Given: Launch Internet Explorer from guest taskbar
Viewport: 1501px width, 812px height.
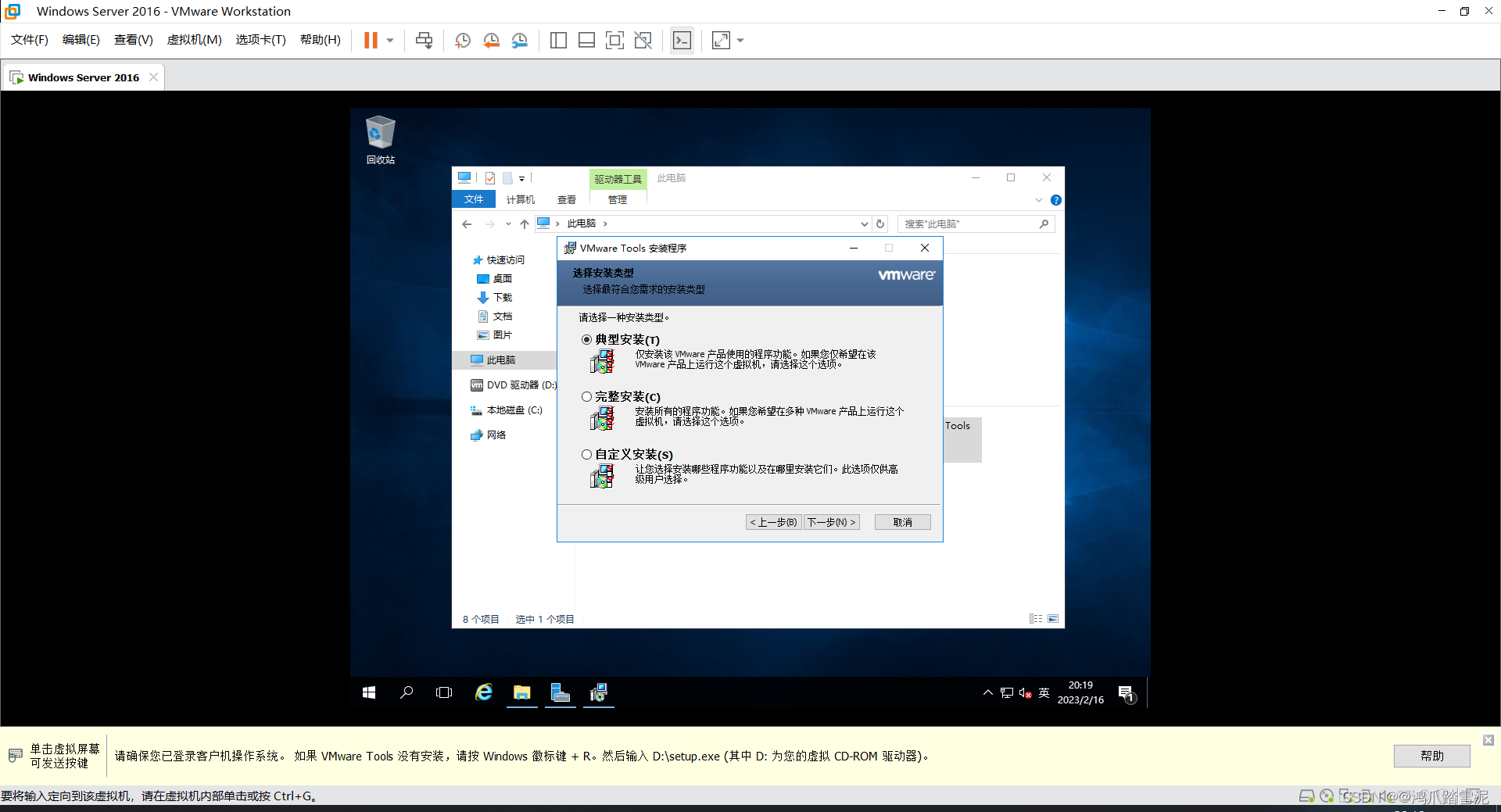Looking at the screenshot, I should click(x=484, y=692).
